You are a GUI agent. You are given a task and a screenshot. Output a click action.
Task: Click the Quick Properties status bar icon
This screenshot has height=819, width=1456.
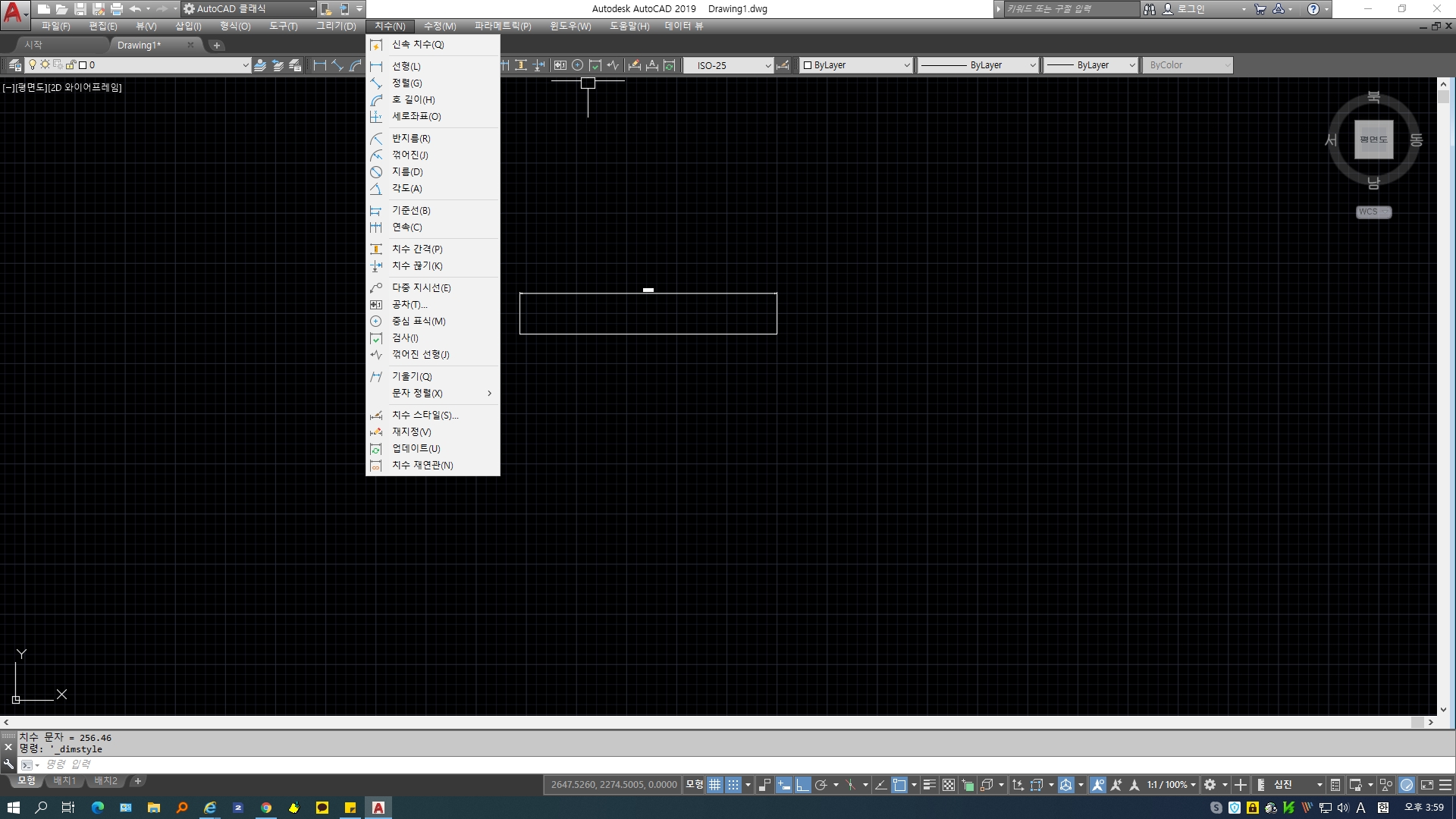tap(1335, 785)
